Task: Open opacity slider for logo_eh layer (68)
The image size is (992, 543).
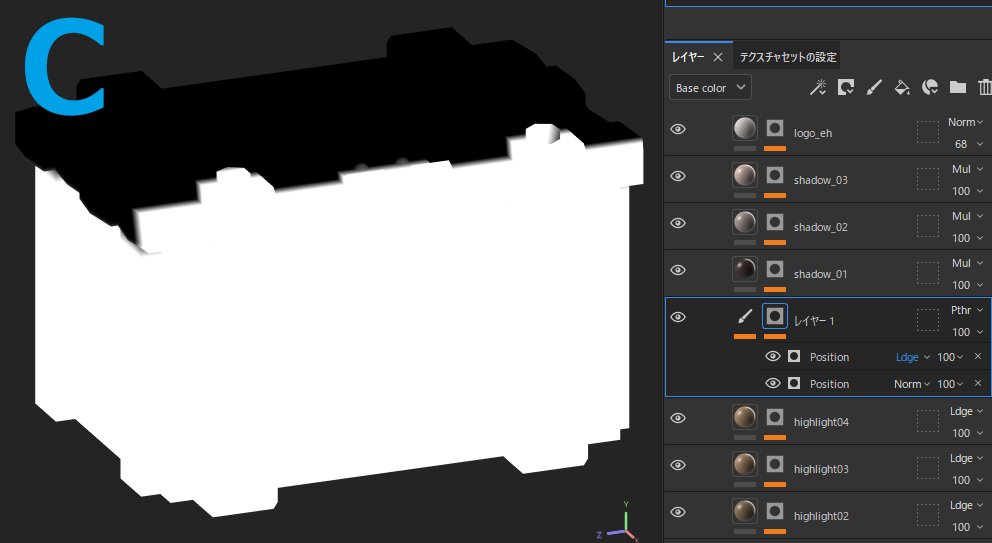Action: 967,144
